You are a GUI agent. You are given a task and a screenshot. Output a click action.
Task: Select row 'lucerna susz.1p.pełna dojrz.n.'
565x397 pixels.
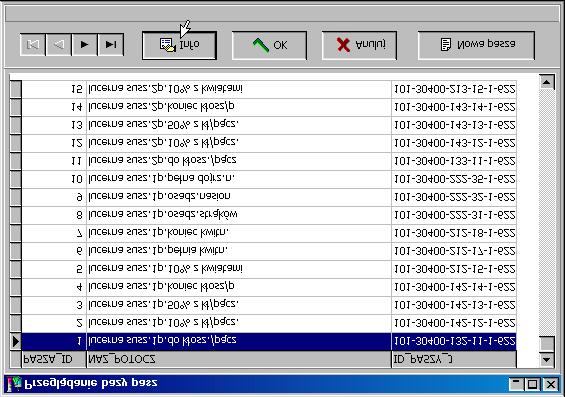[269, 179]
